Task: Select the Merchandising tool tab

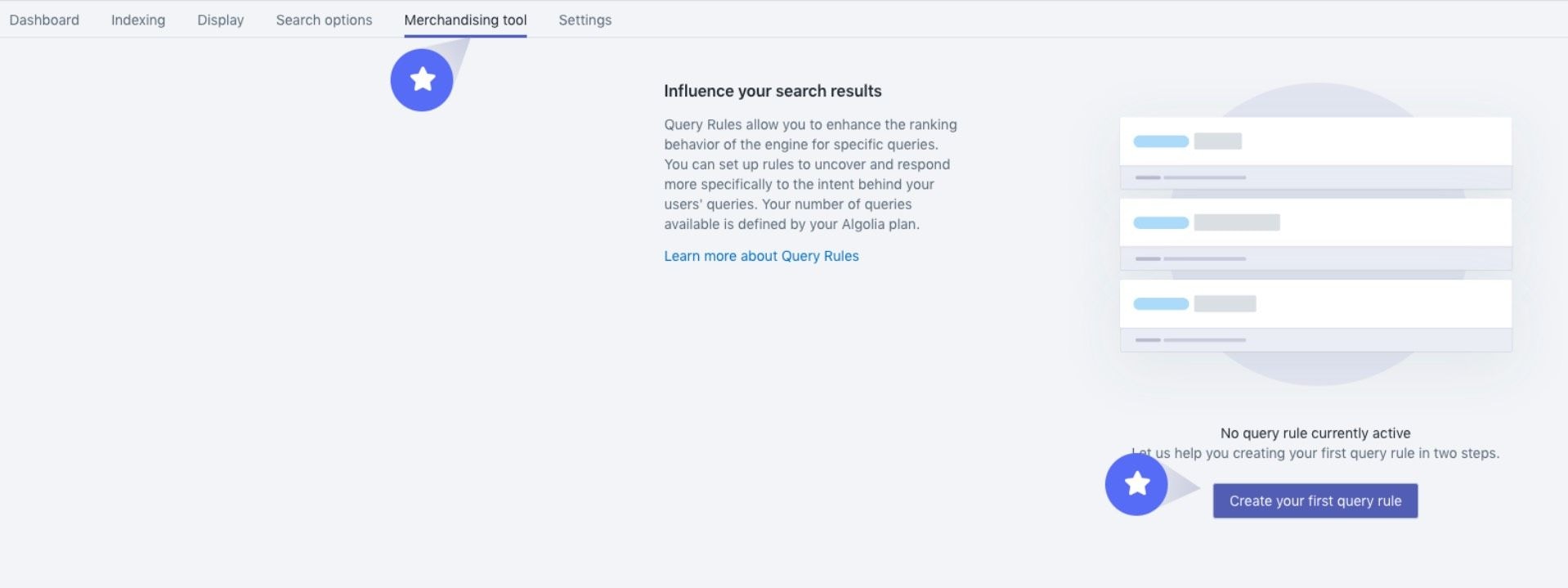Action: [465, 19]
